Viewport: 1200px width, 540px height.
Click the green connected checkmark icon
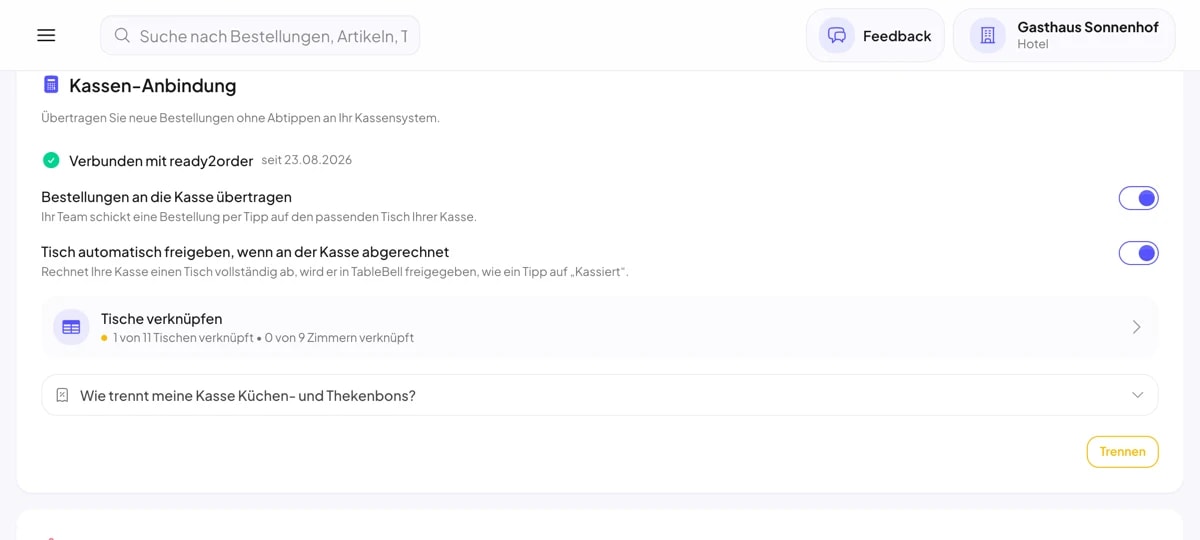tap(51, 160)
